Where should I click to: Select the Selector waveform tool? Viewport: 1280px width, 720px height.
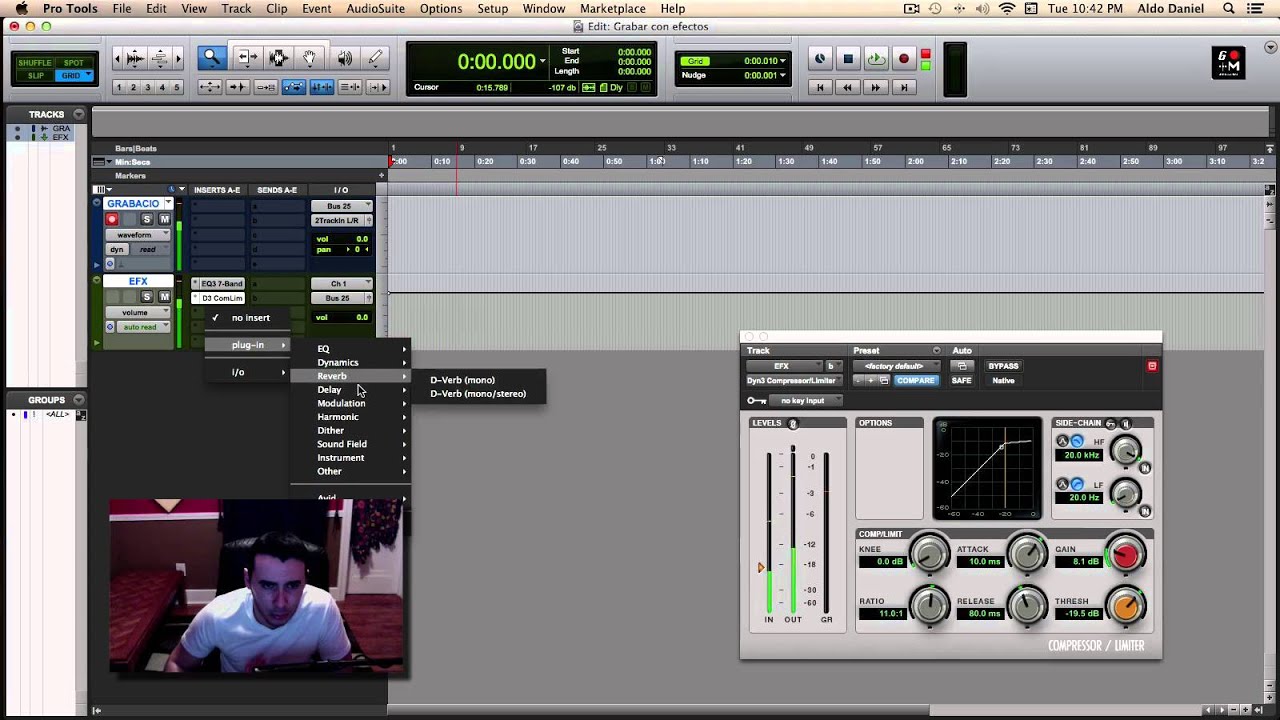click(x=279, y=59)
